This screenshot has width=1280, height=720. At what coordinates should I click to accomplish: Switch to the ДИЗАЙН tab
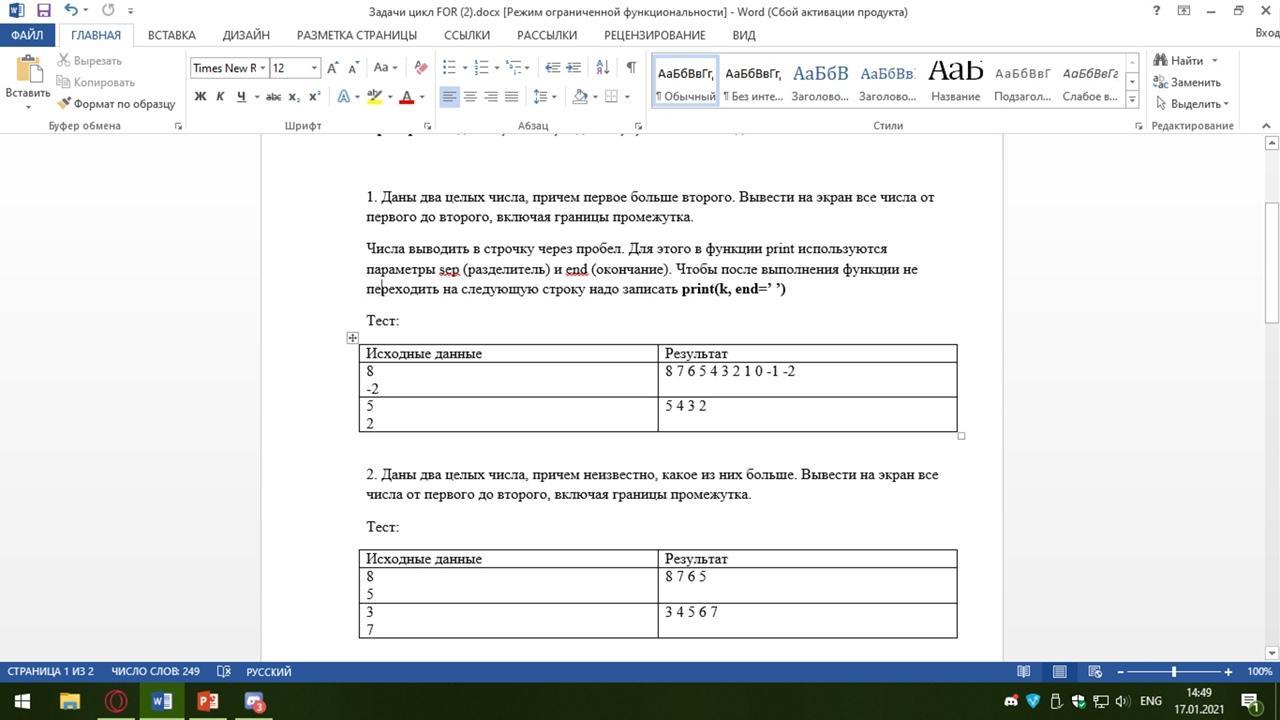point(246,35)
